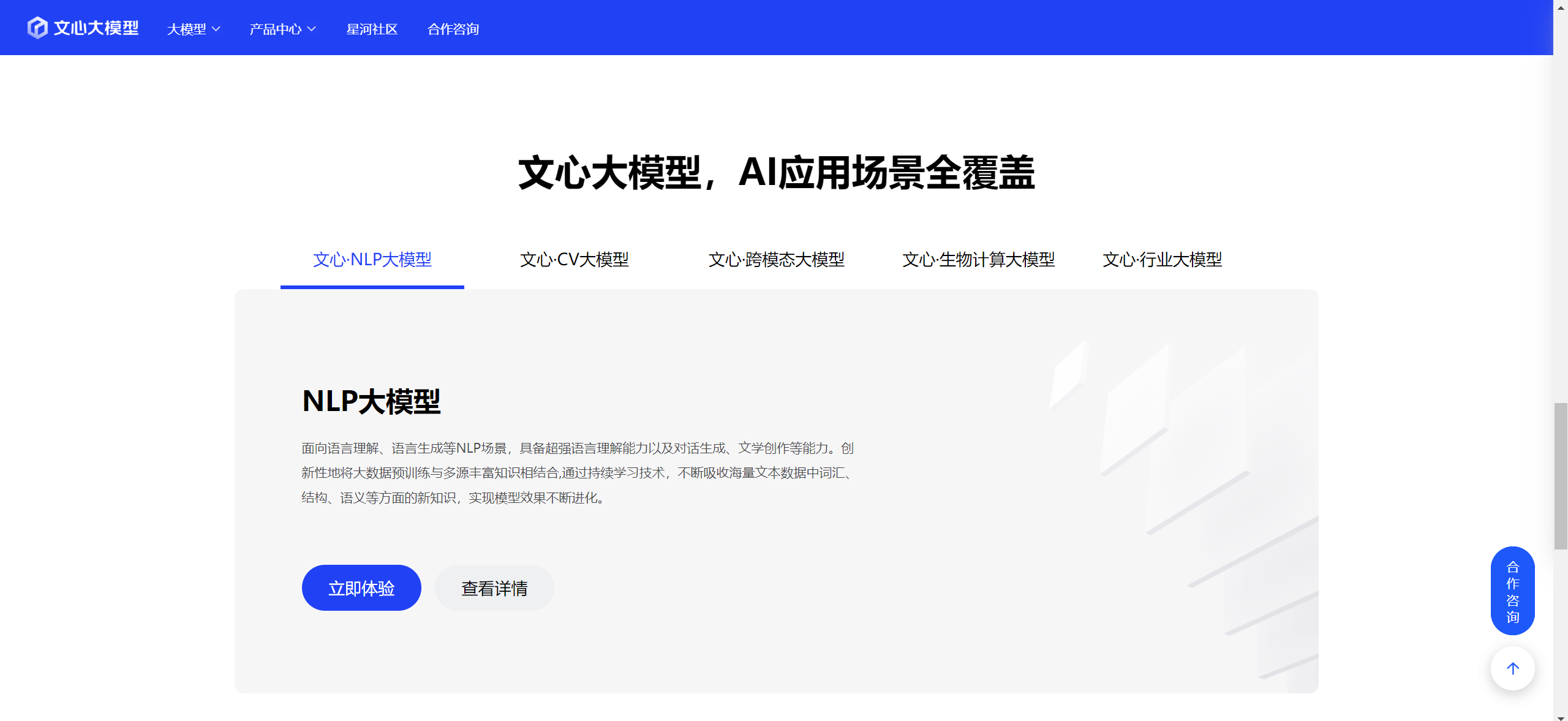The image size is (1568, 721).
Task: Switch to the 文心·CV大模型 tab
Action: pos(574,260)
